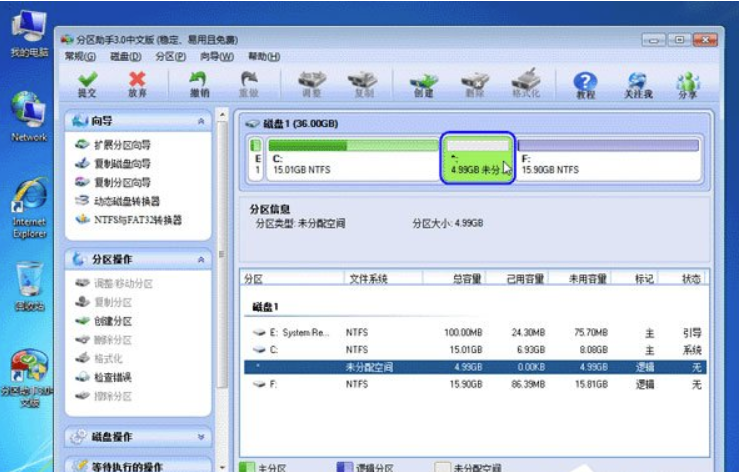Image resolution: width=739 pixels, height=472 pixels.
Task: Click the 关注我 toolbar icon
Action: (x=638, y=85)
